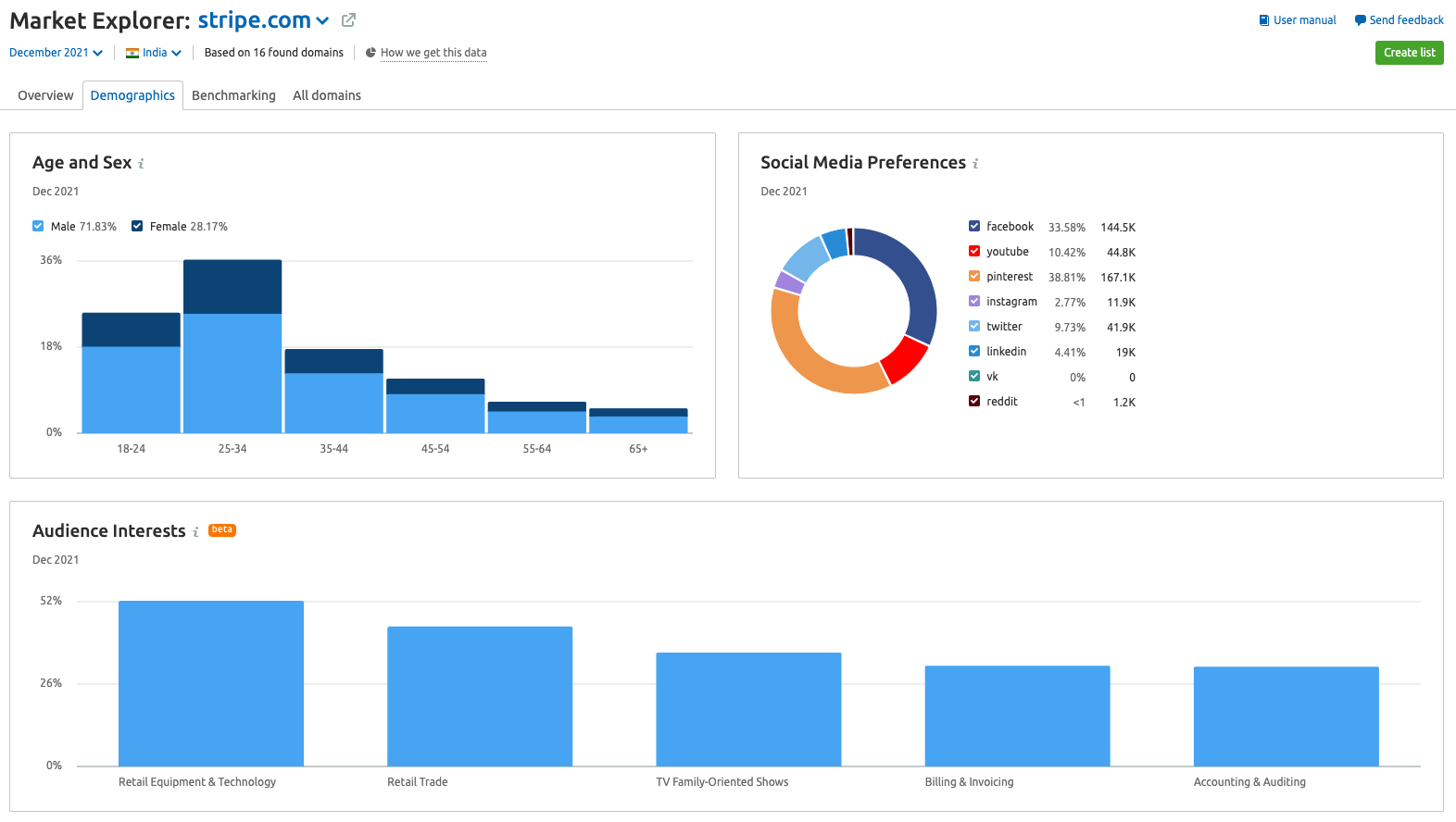Toggle the Female checkbox in Age and Sex

tap(137, 226)
